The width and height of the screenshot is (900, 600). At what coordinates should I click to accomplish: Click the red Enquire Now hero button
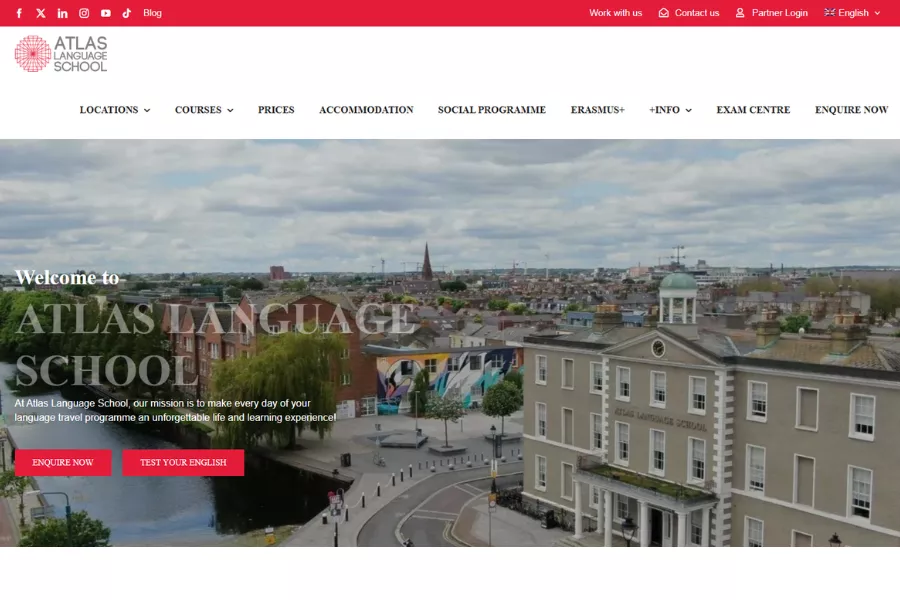[x=63, y=463]
